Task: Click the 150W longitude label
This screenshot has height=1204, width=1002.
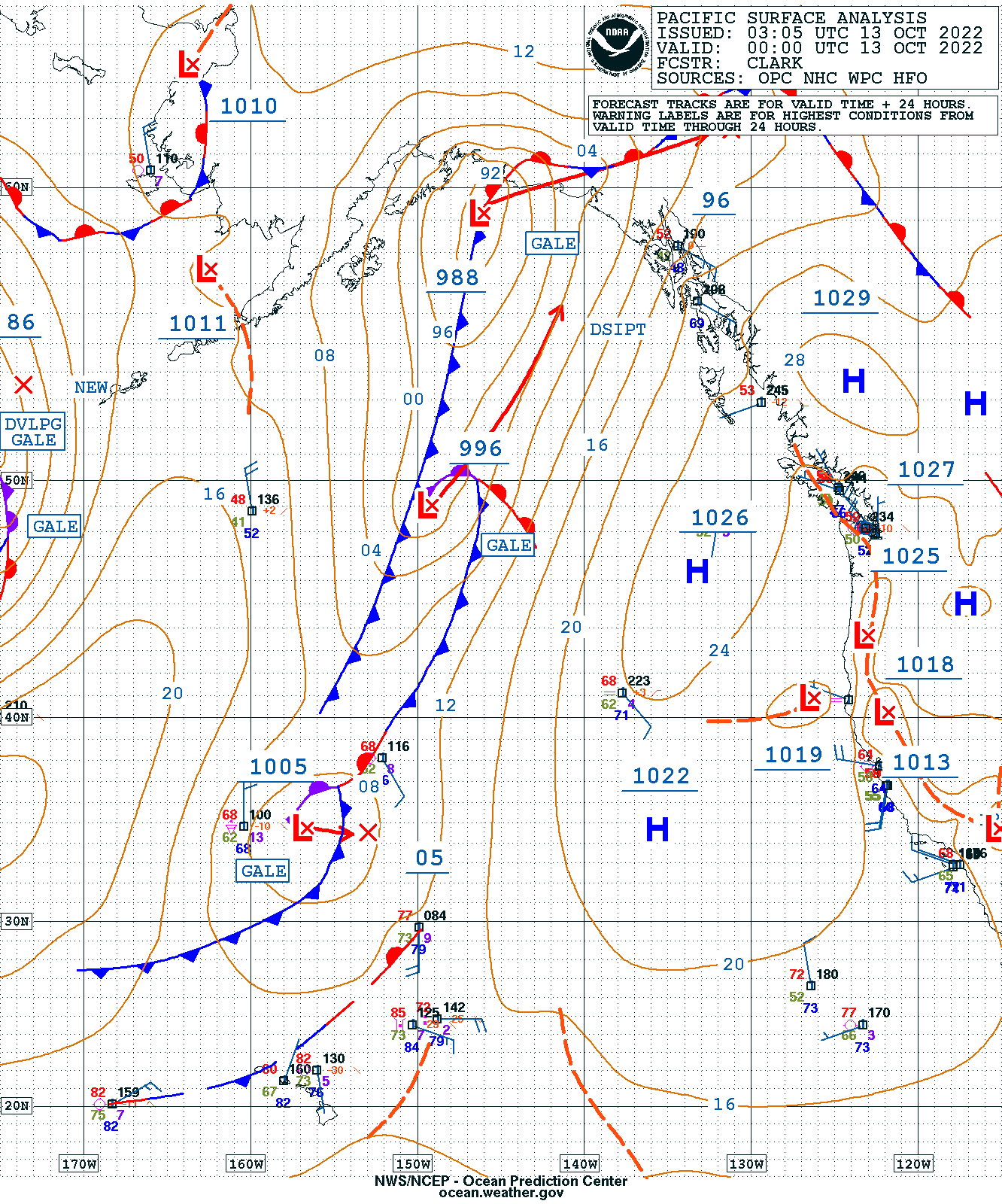Action: tap(413, 1165)
